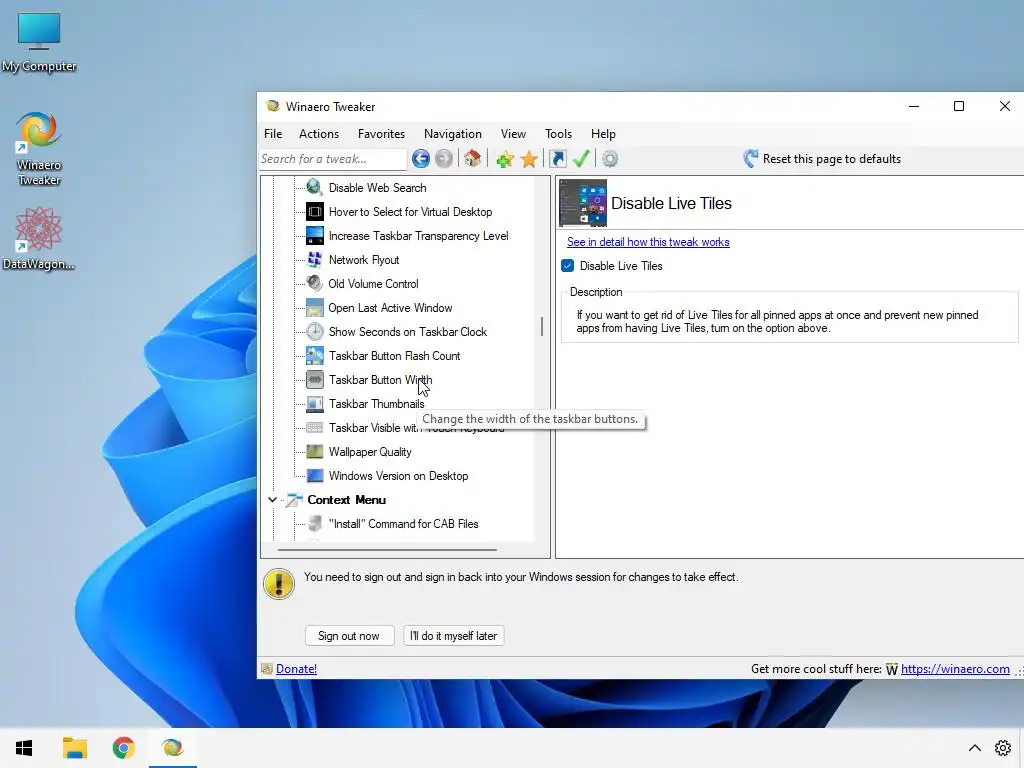The image size is (1024, 768).
Task: Click the tree vertical scrollbar thumb
Action: tap(542, 327)
